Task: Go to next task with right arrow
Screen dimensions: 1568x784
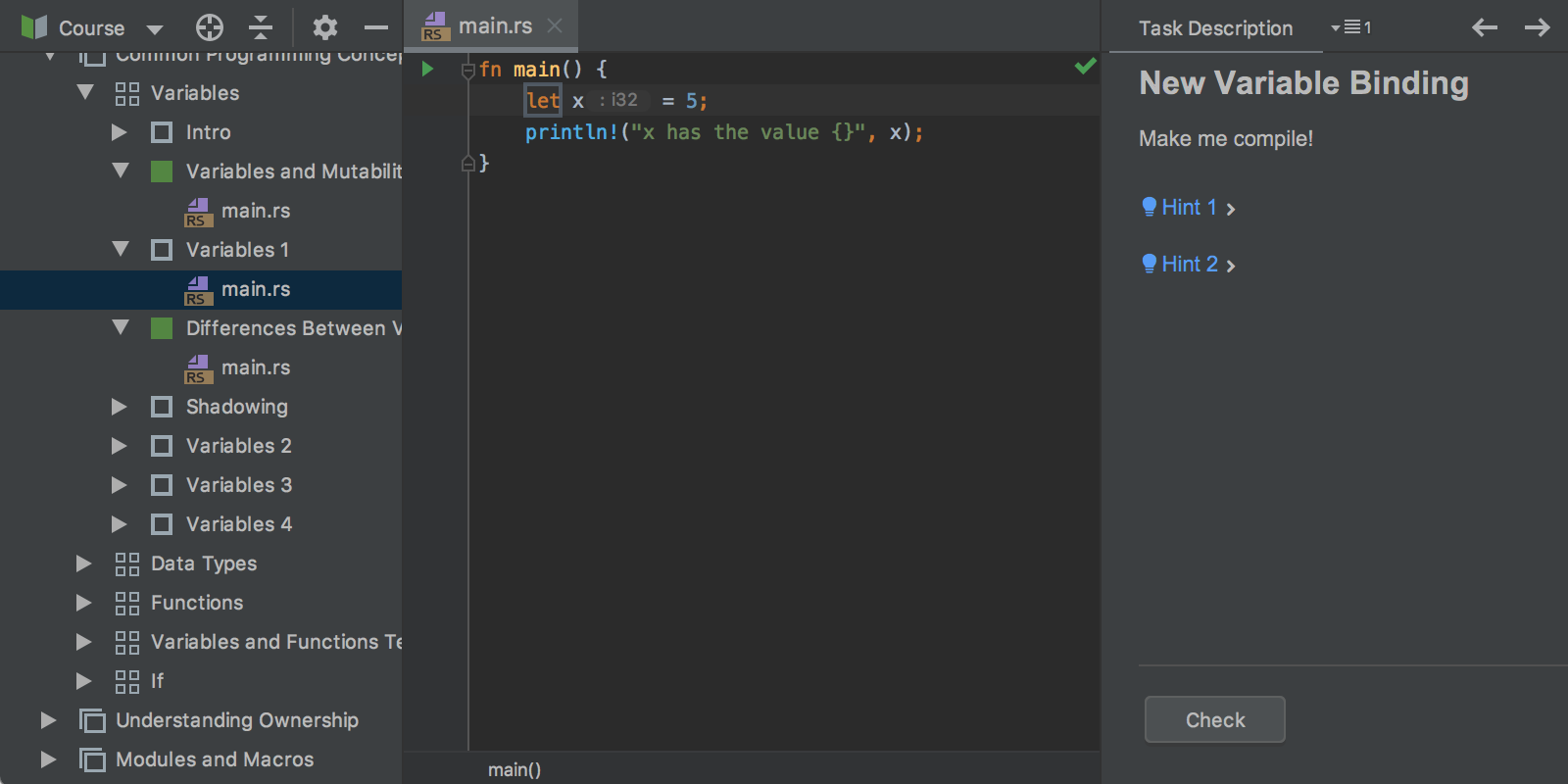Action: (x=1538, y=27)
